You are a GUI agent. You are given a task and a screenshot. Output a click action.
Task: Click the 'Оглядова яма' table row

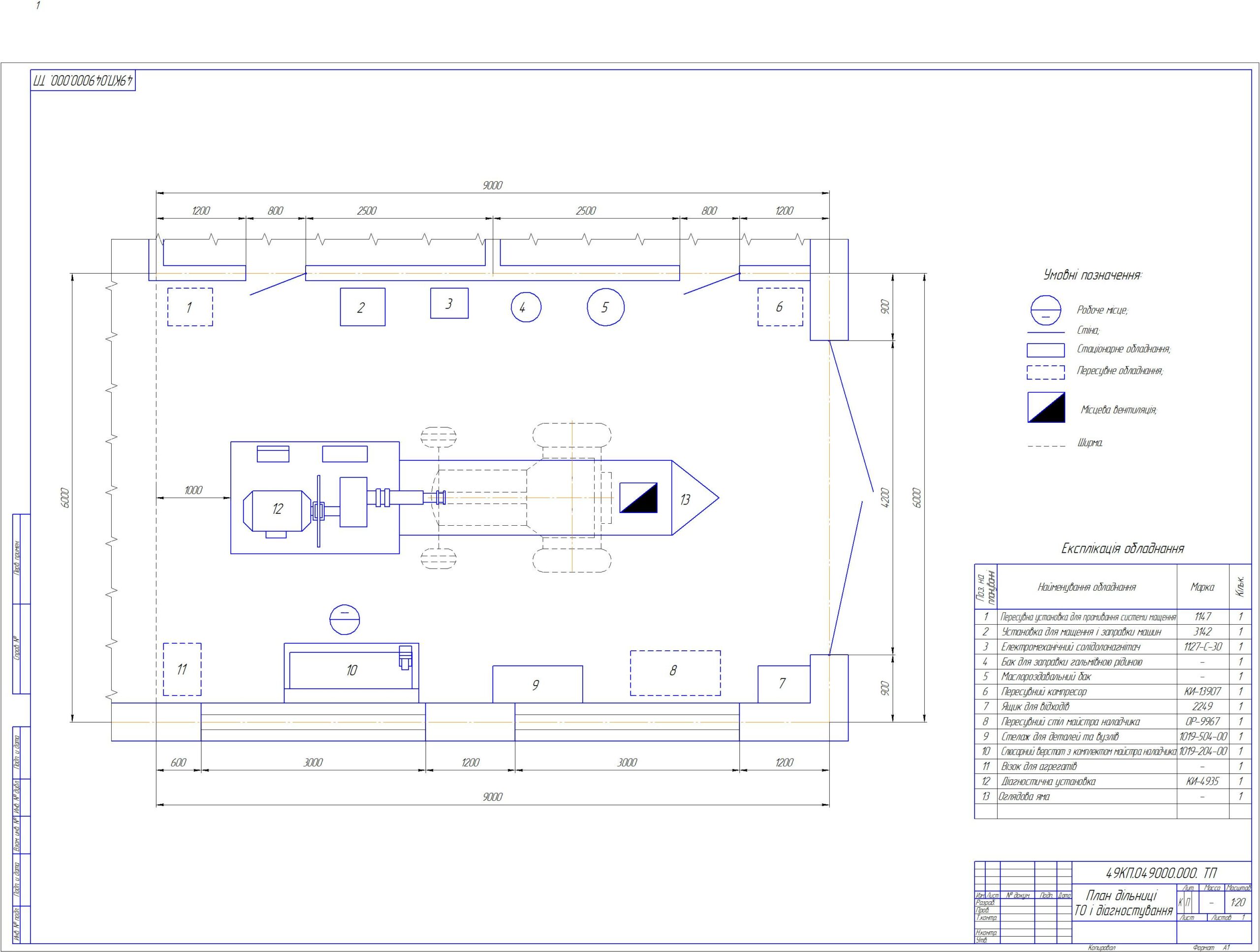[x=1112, y=796]
